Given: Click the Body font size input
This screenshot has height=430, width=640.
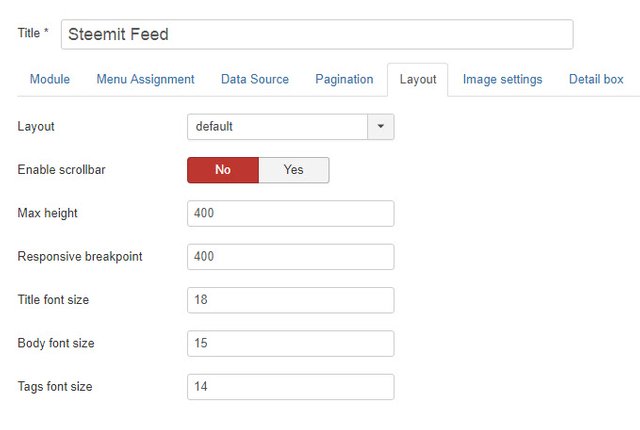Looking at the screenshot, I should (291, 344).
